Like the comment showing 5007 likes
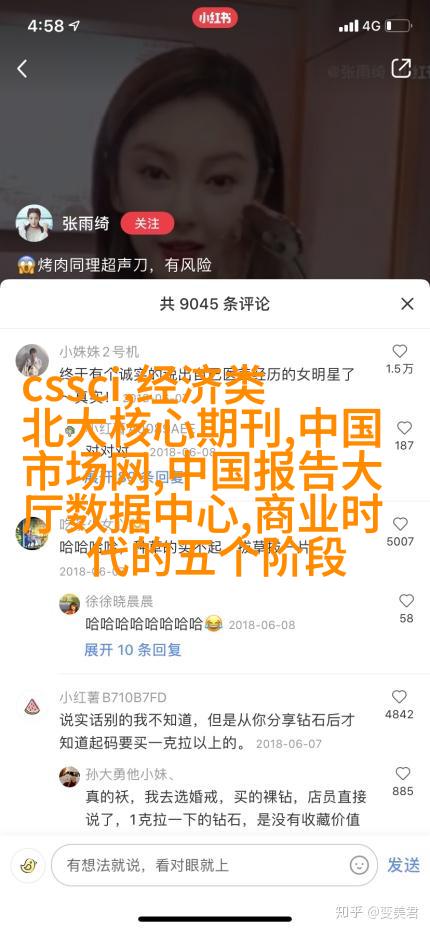The width and height of the screenshot is (430, 931). (x=400, y=524)
